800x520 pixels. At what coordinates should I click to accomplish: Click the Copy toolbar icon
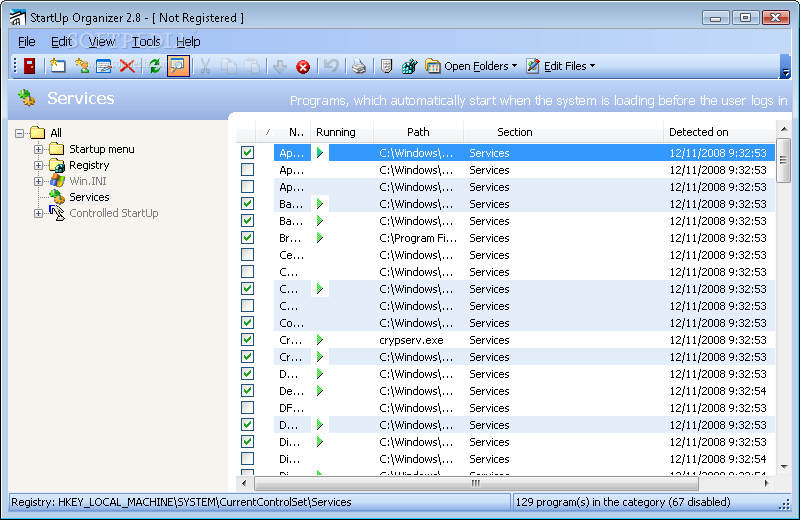(229, 66)
